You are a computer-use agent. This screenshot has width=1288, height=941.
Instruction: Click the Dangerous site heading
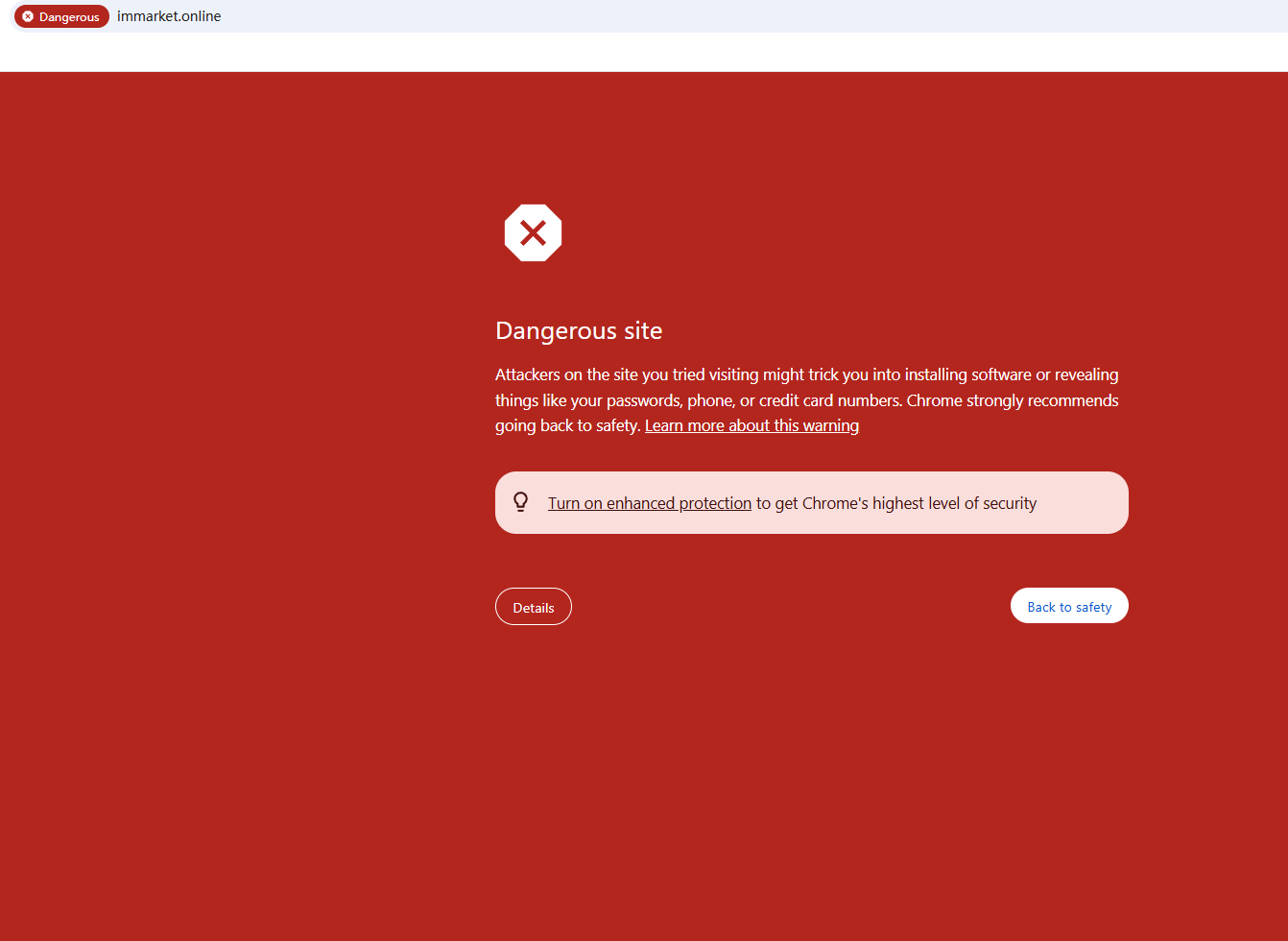(x=578, y=331)
